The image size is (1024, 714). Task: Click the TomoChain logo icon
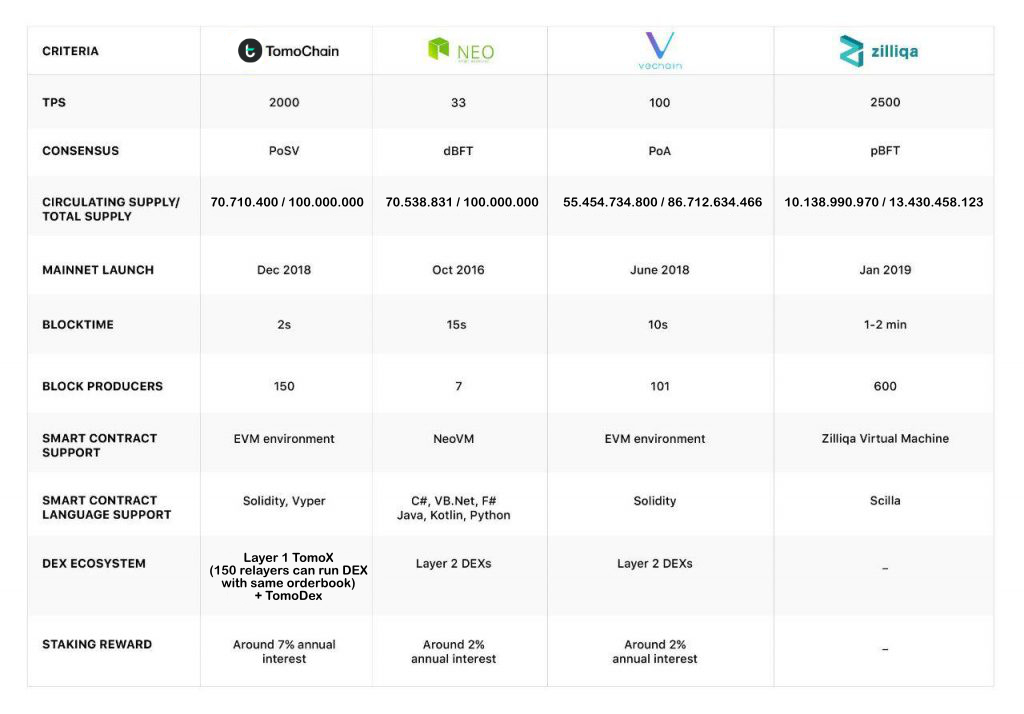click(250, 50)
